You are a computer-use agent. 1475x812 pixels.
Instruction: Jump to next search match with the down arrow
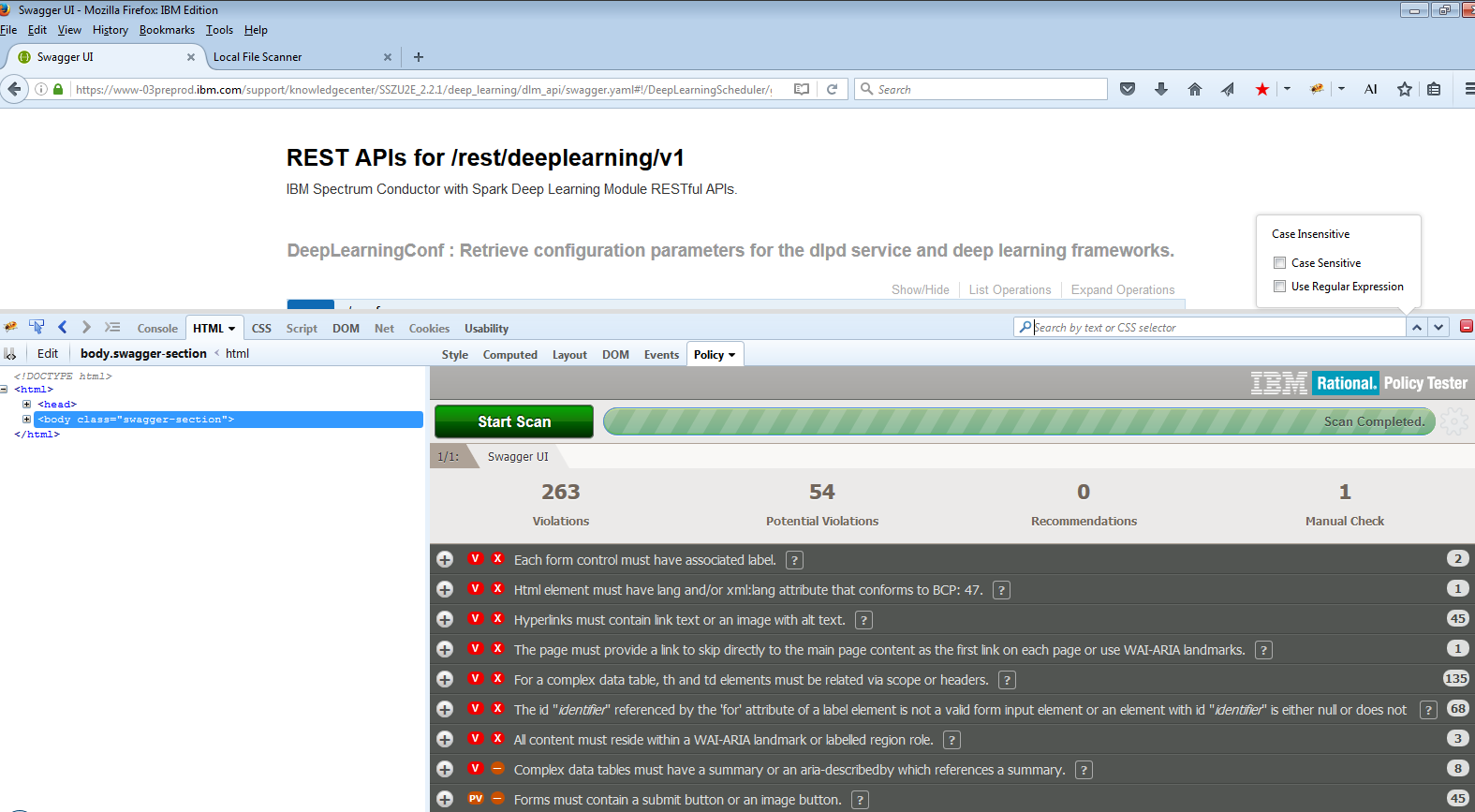click(1439, 327)
